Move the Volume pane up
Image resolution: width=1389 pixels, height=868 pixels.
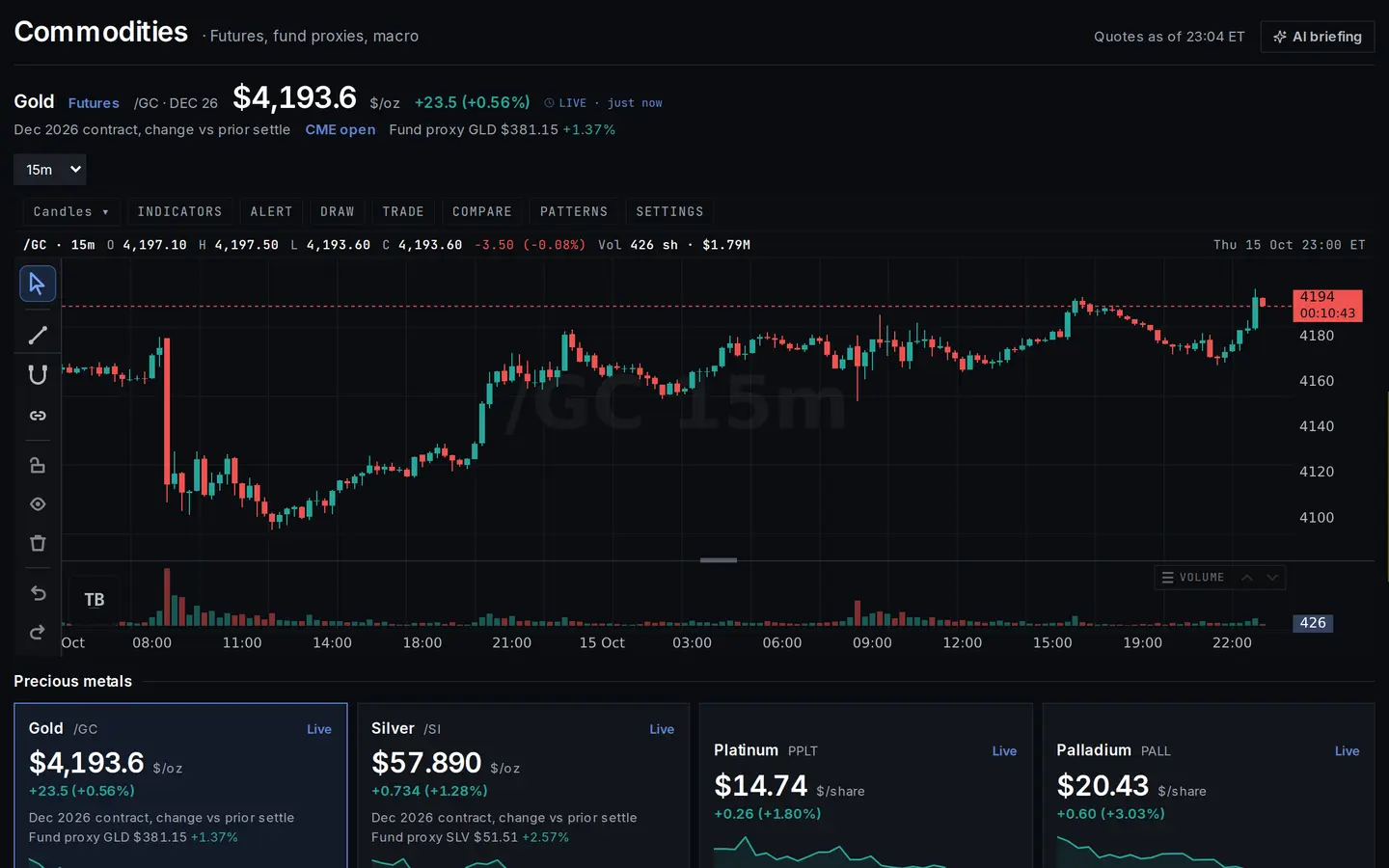tap(1247, 578)
